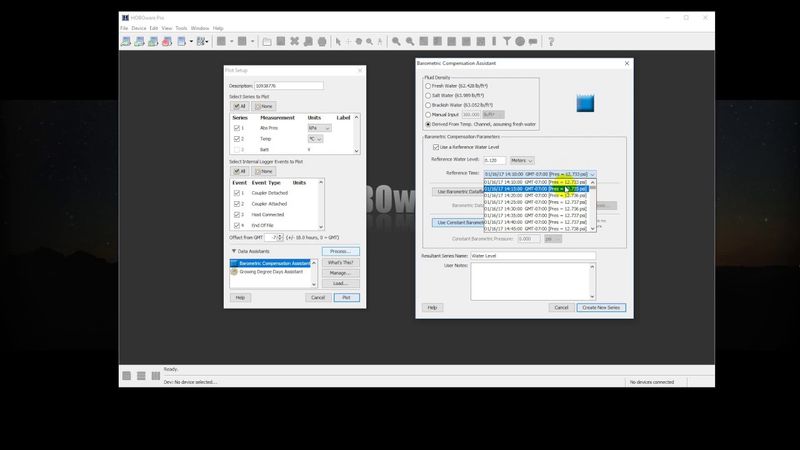Click the Create New Series button

tap(601, 308)
